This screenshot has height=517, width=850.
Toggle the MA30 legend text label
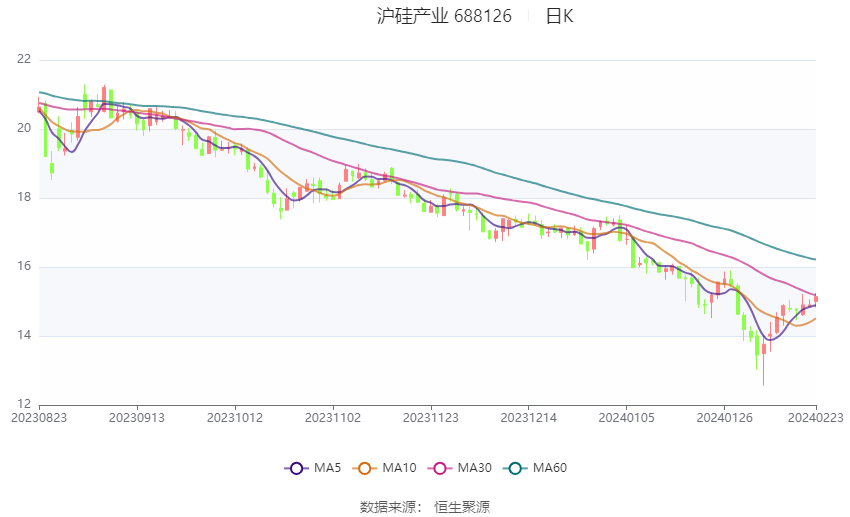474,467
